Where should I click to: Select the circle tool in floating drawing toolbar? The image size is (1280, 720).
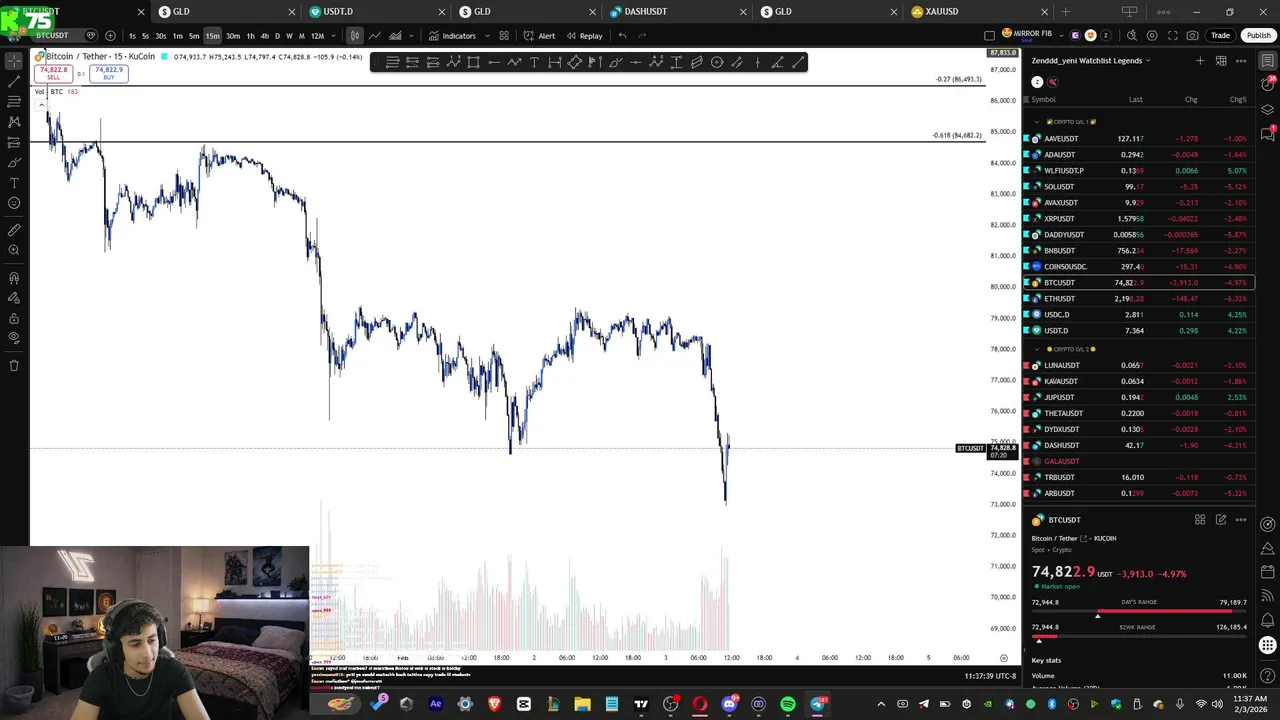point(717,63)
